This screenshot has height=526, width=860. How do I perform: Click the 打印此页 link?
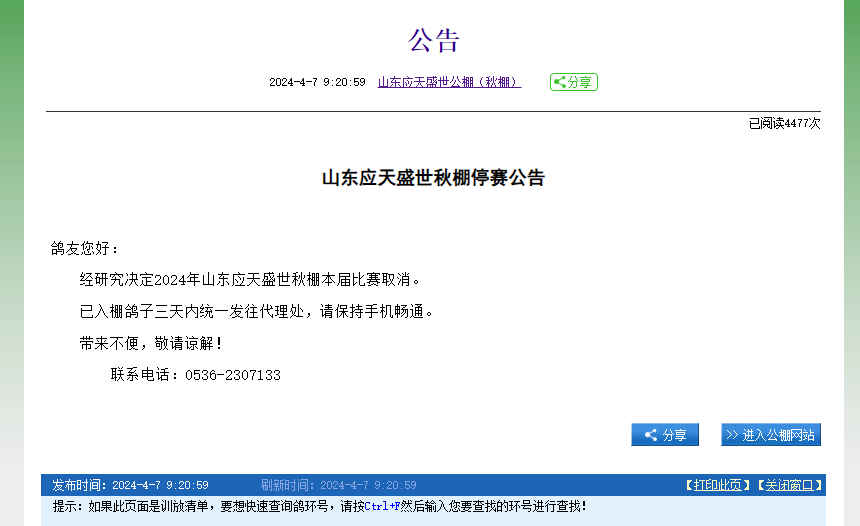tap(717, 485)
